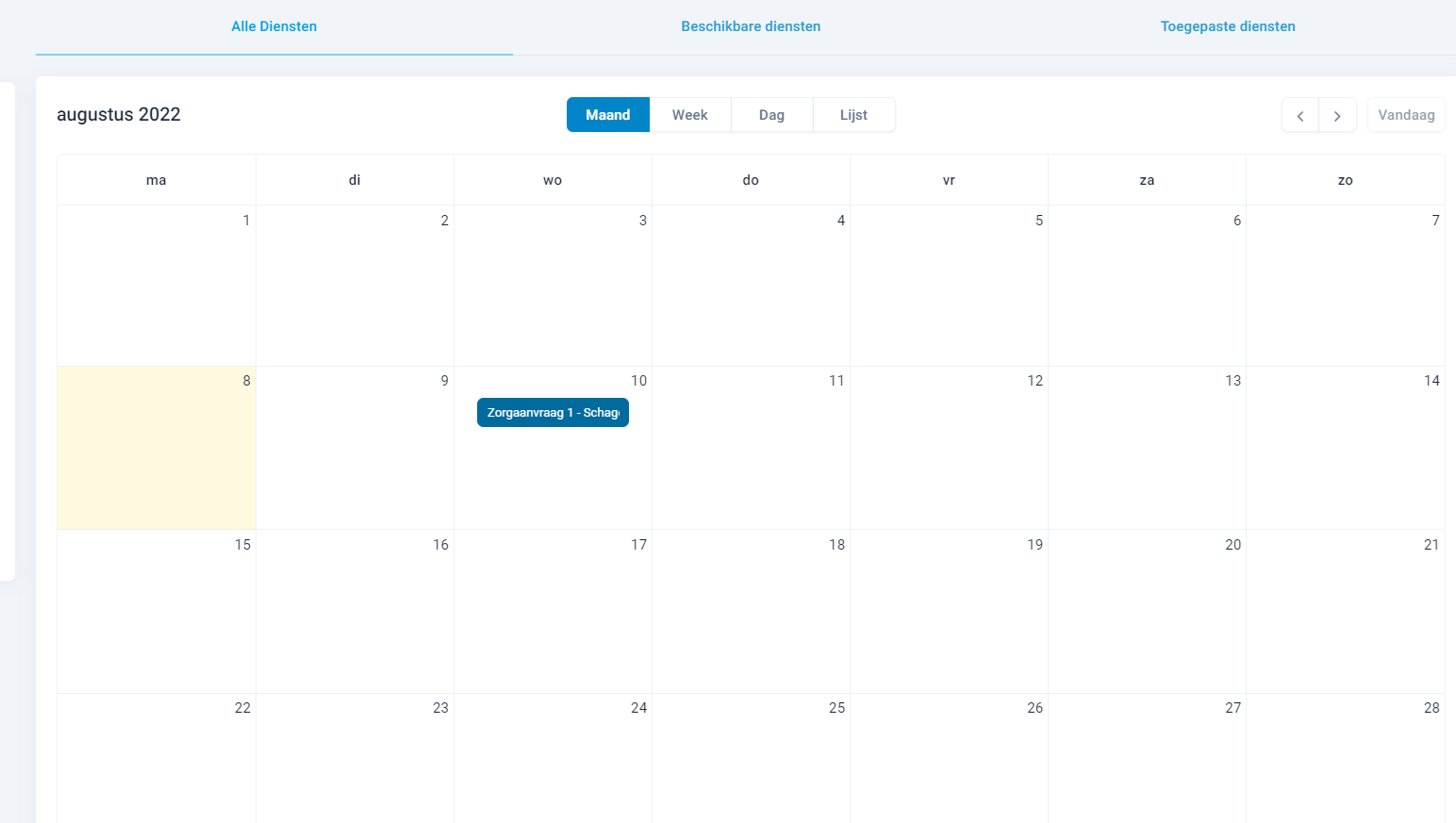Click the 'do' weekday column header
The width and height of the screenshot is (1456, 823).
pyautogui.click(x=751, y=180)
